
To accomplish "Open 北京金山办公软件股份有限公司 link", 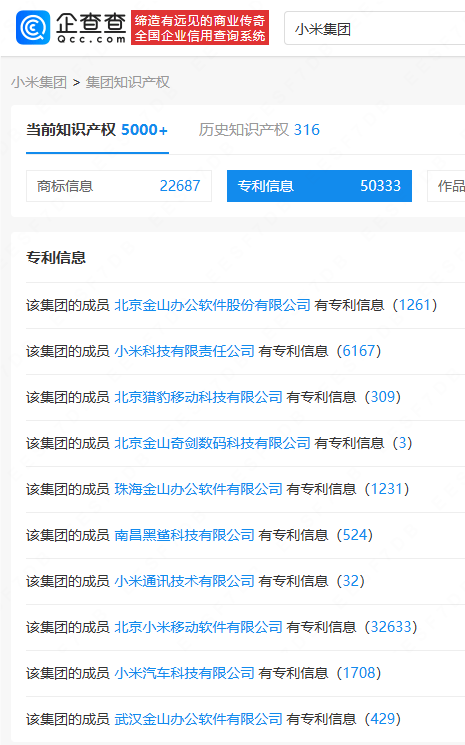I will point(212,305).
